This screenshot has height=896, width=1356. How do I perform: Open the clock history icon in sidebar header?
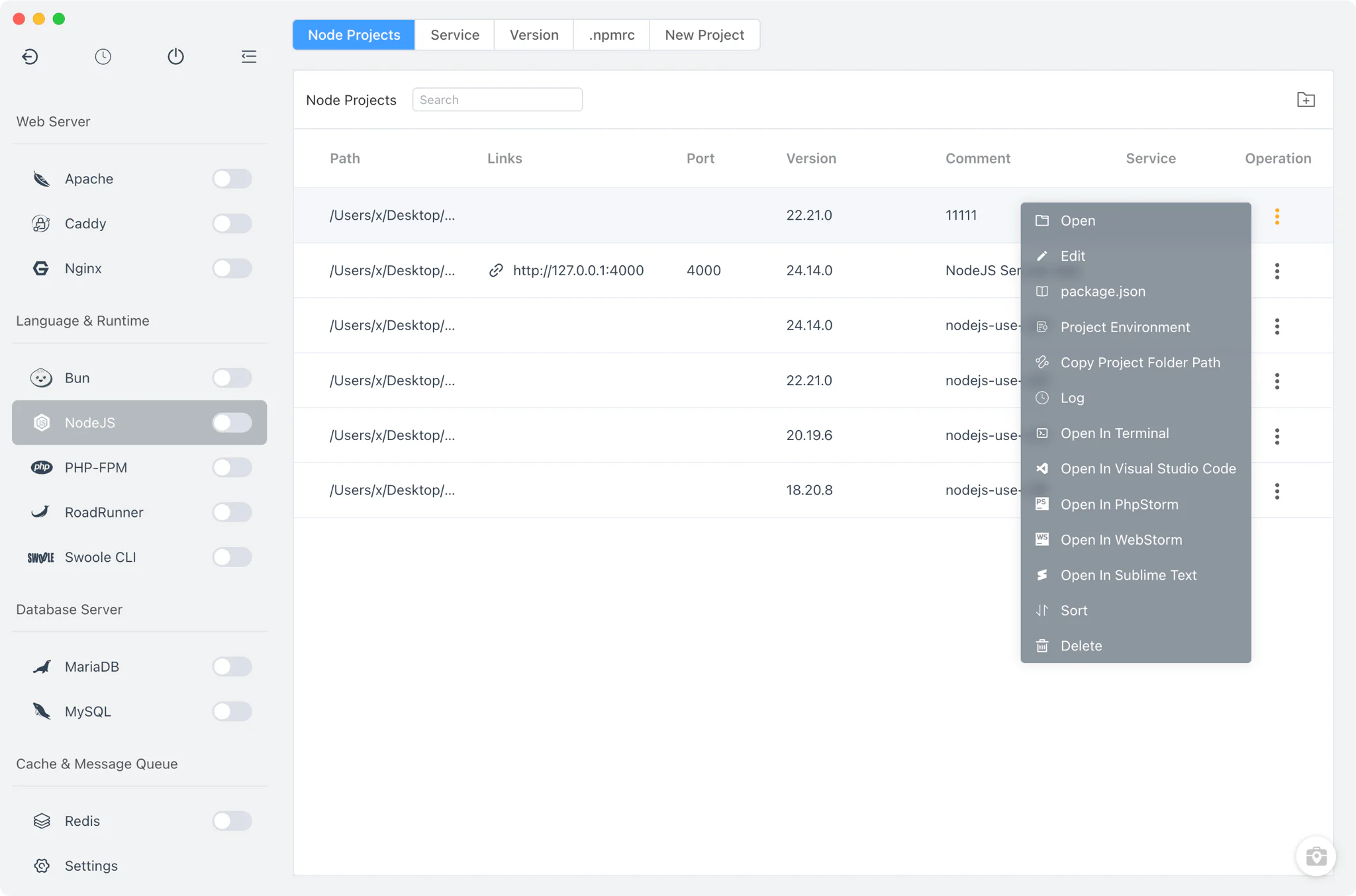(103, 56)
